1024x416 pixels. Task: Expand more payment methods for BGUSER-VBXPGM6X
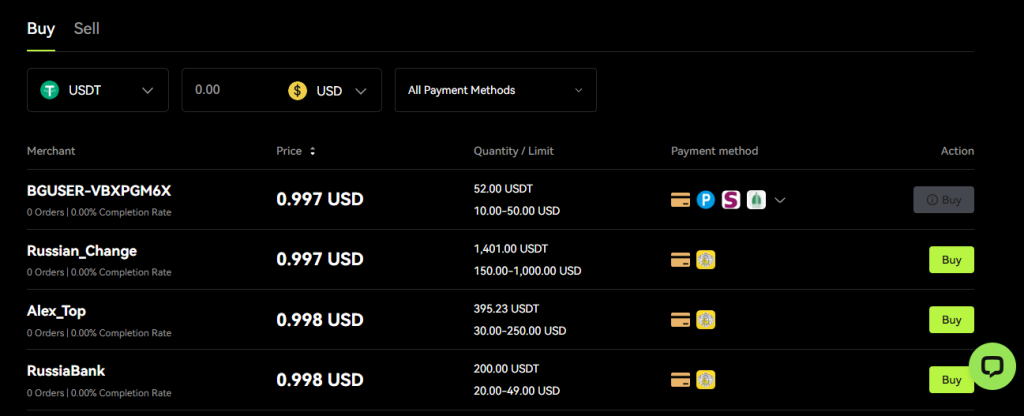(781, 200)
